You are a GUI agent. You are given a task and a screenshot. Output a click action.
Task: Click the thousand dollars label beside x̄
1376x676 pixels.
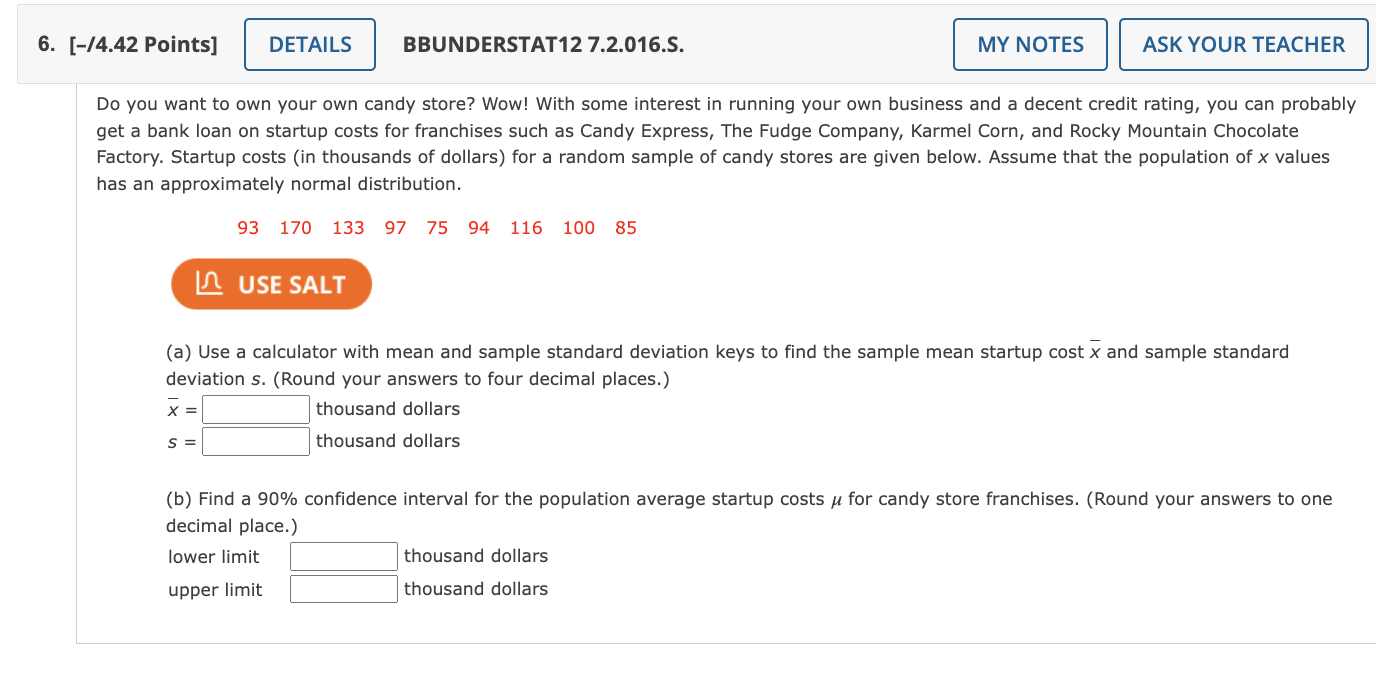(387, 408)
